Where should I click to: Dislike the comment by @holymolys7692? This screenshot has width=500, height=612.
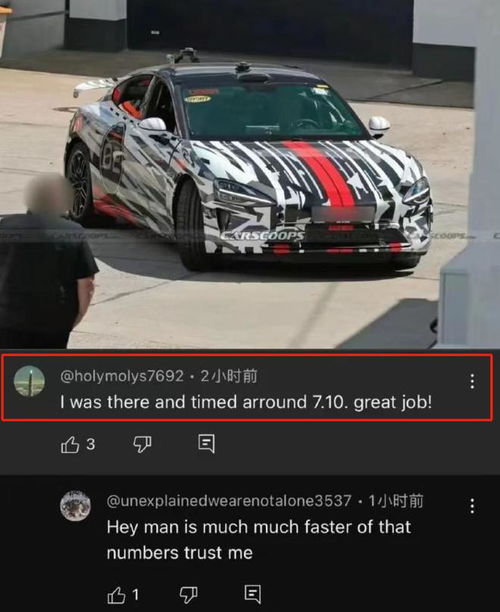(142, 445)
